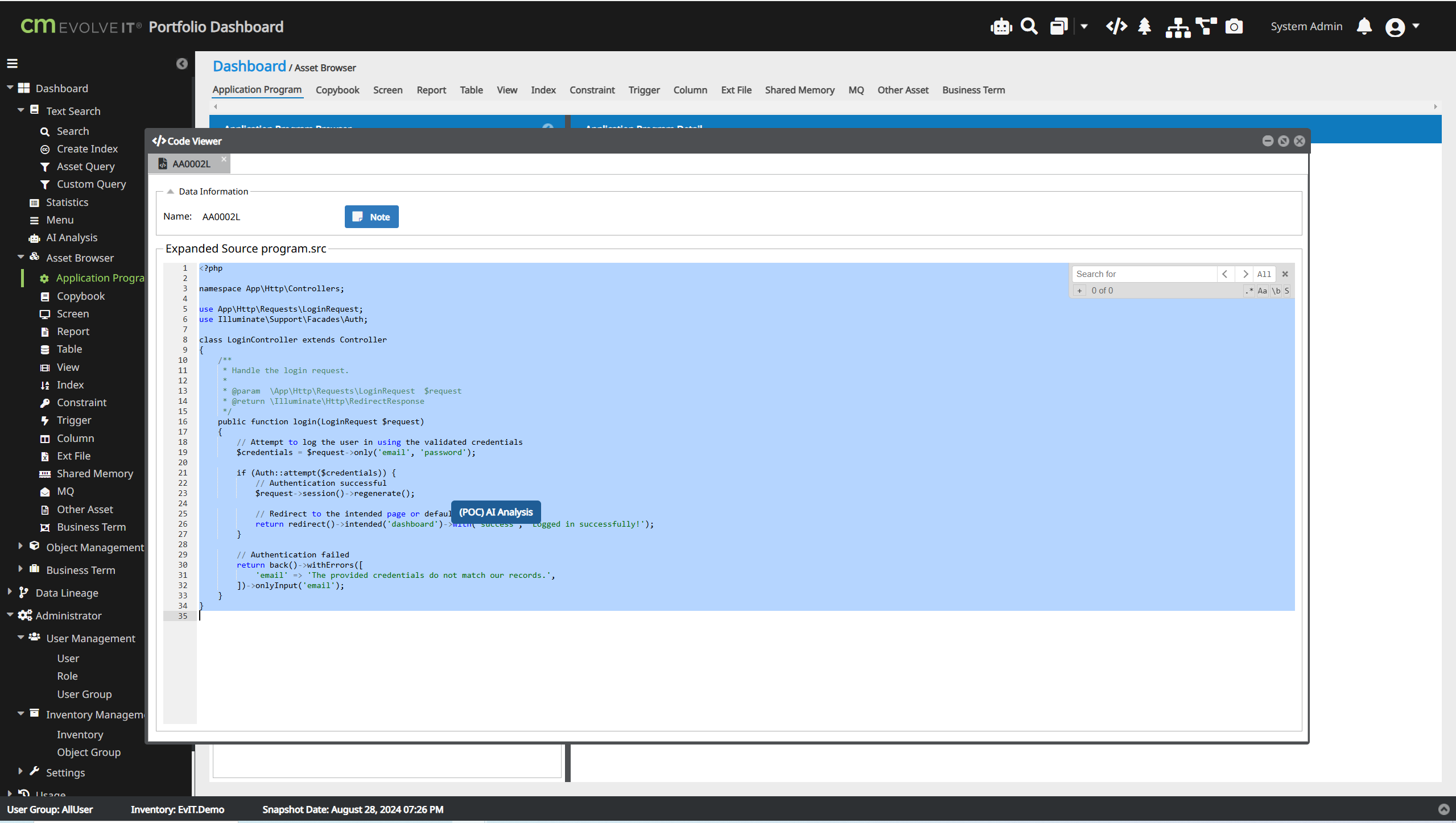Click the Dashboard breadcrumb link
The width and height of the screenshot is (1456, 823).
coord(249,66)
